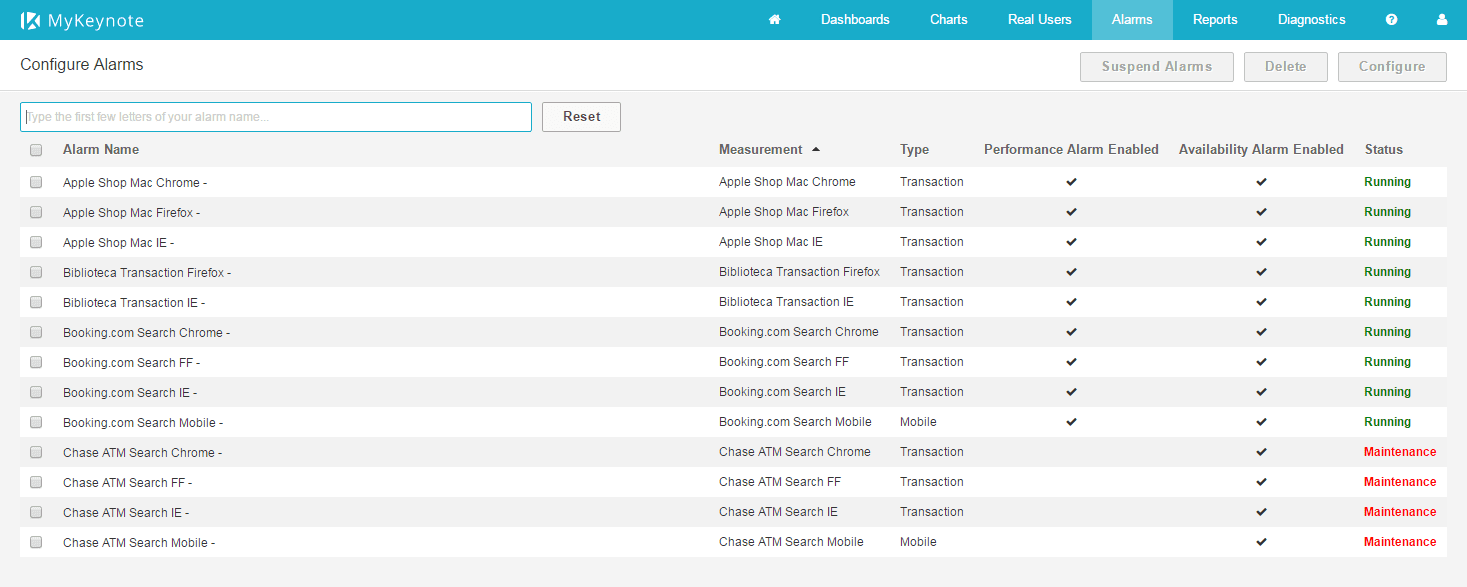1467x587 pixels.
Task: Open the help question mark icon
Action: (x=1391, y=20)
